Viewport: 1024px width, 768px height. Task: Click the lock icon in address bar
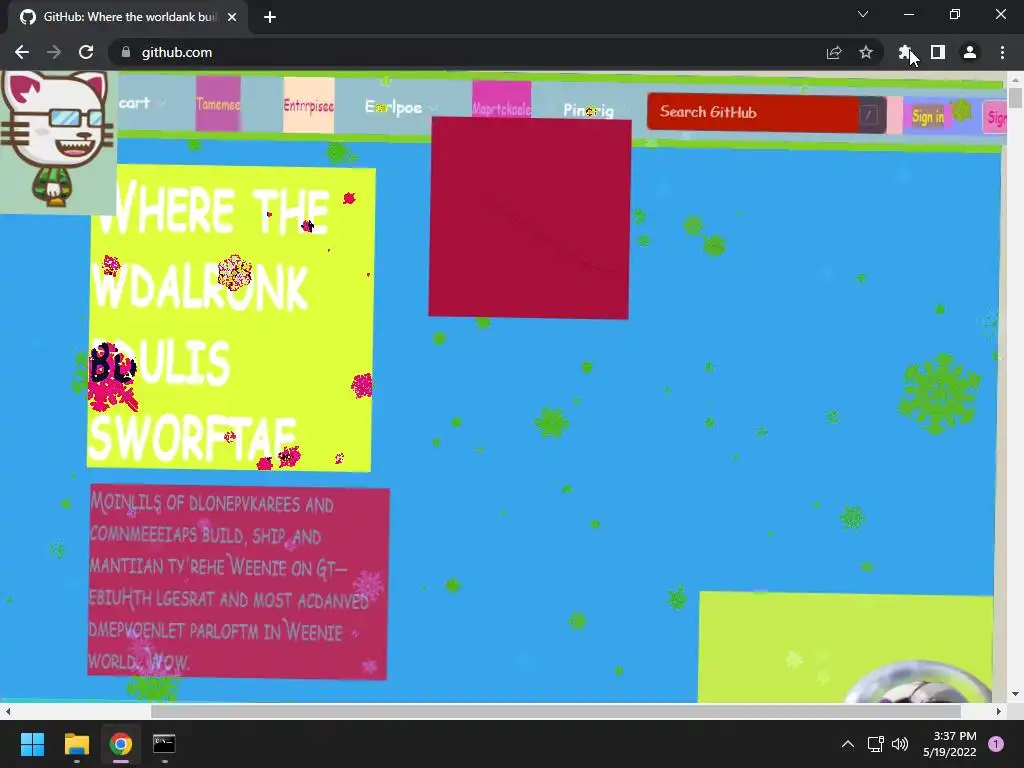[x=126, y=52]
